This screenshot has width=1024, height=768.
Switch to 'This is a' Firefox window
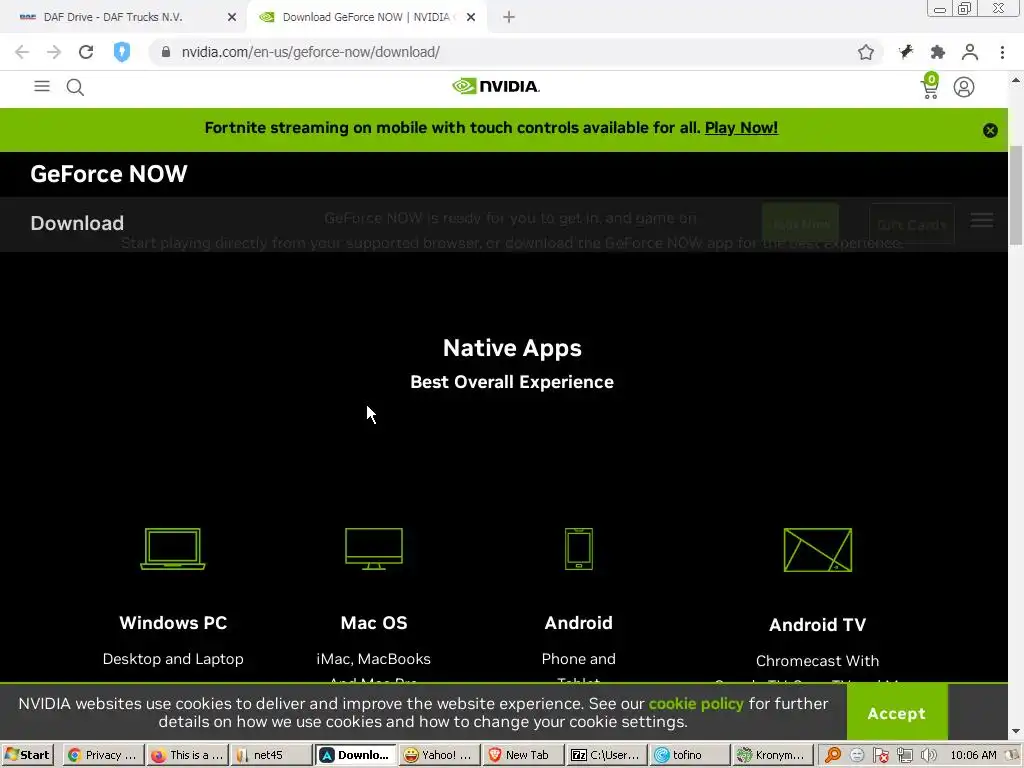pos(187,755)
